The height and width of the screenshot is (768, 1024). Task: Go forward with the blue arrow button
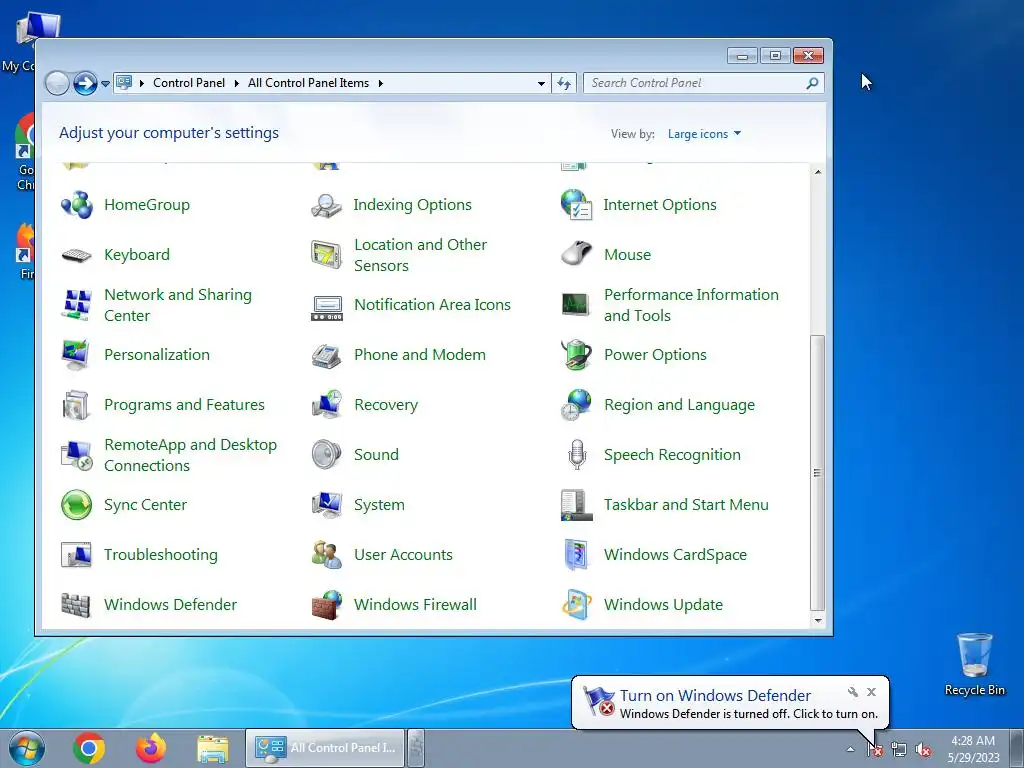(85, 84)
